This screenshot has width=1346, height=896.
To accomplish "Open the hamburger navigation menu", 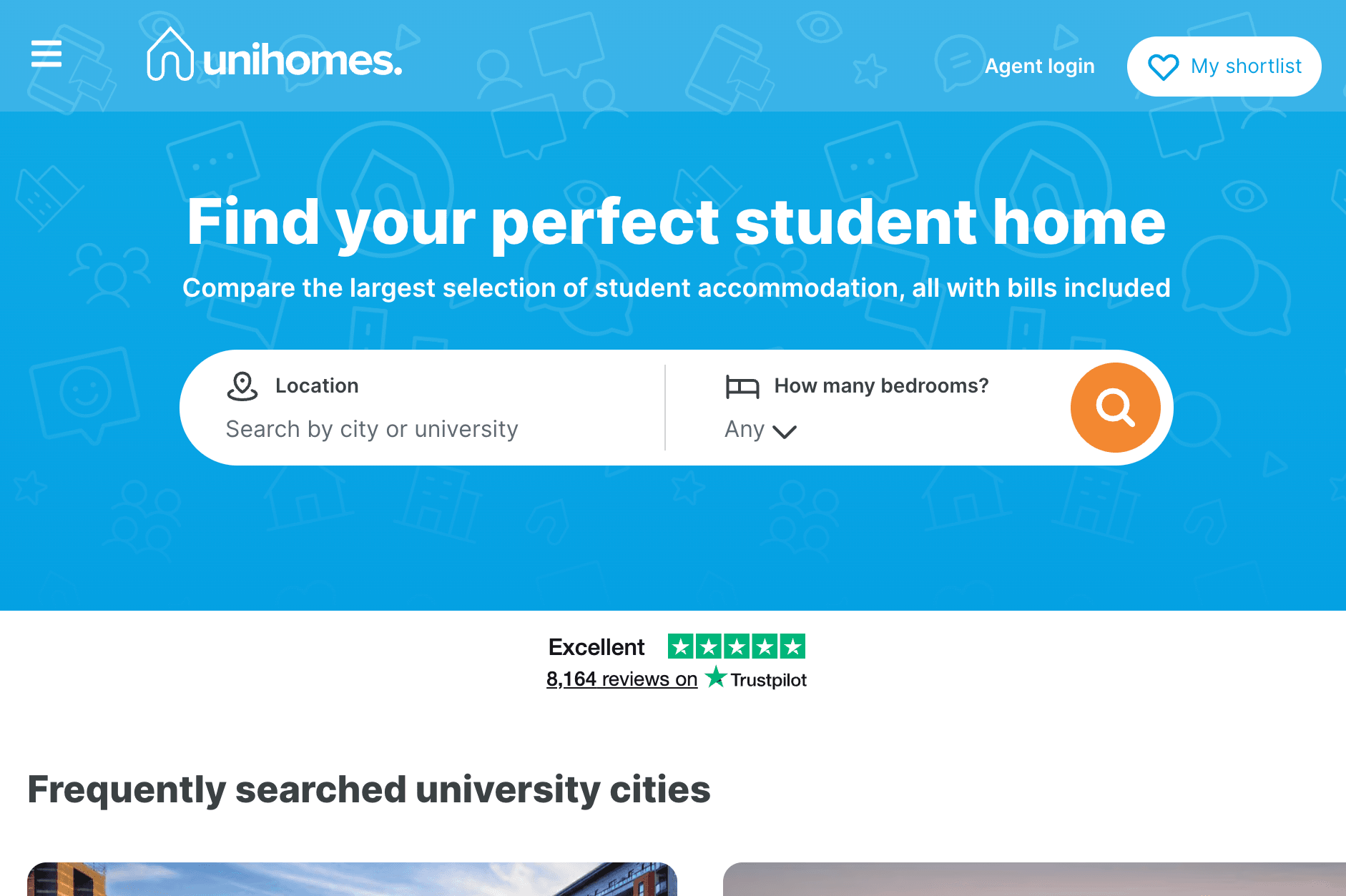I will (46, 54).
